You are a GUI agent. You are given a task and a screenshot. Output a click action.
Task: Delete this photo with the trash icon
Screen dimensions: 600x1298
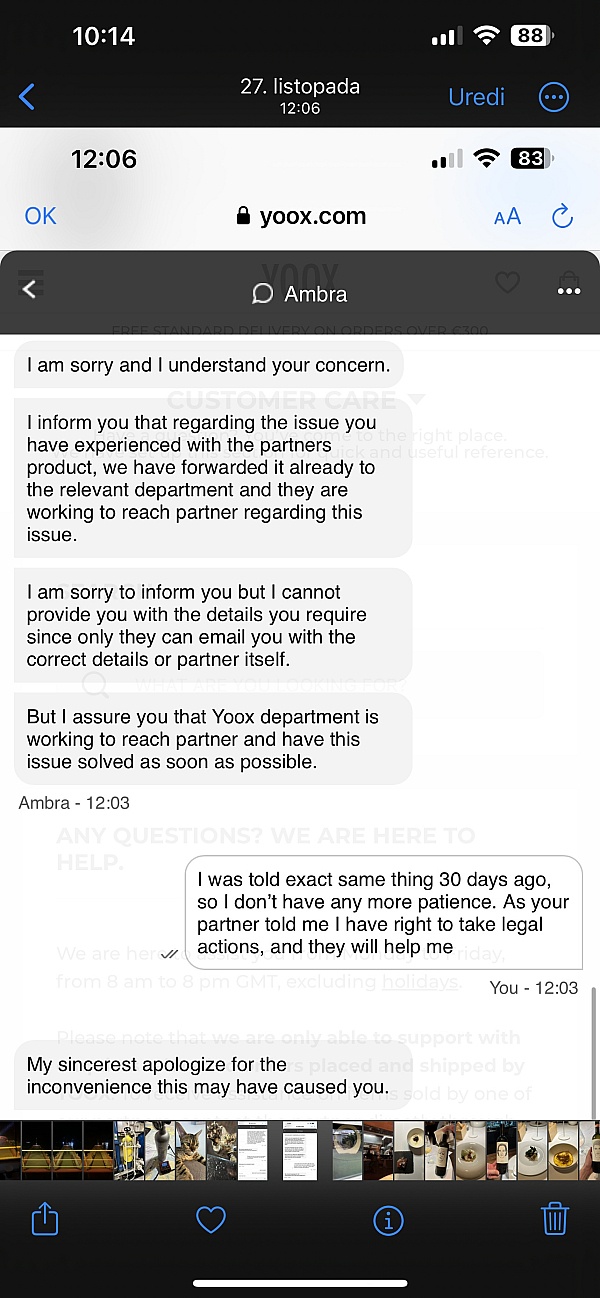(555, 1219)
